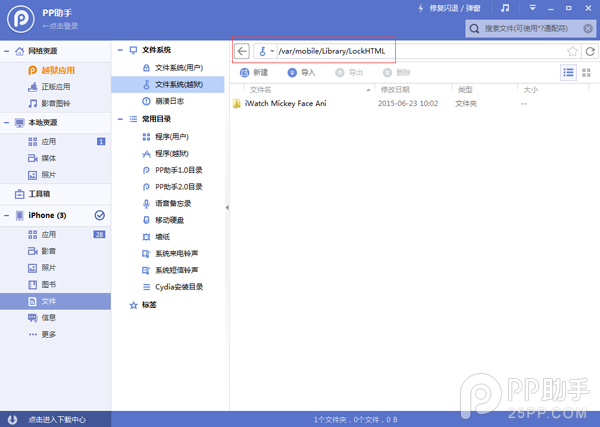
Task: Sort by 修改日期 column header
Action: (x=413, y=90)
